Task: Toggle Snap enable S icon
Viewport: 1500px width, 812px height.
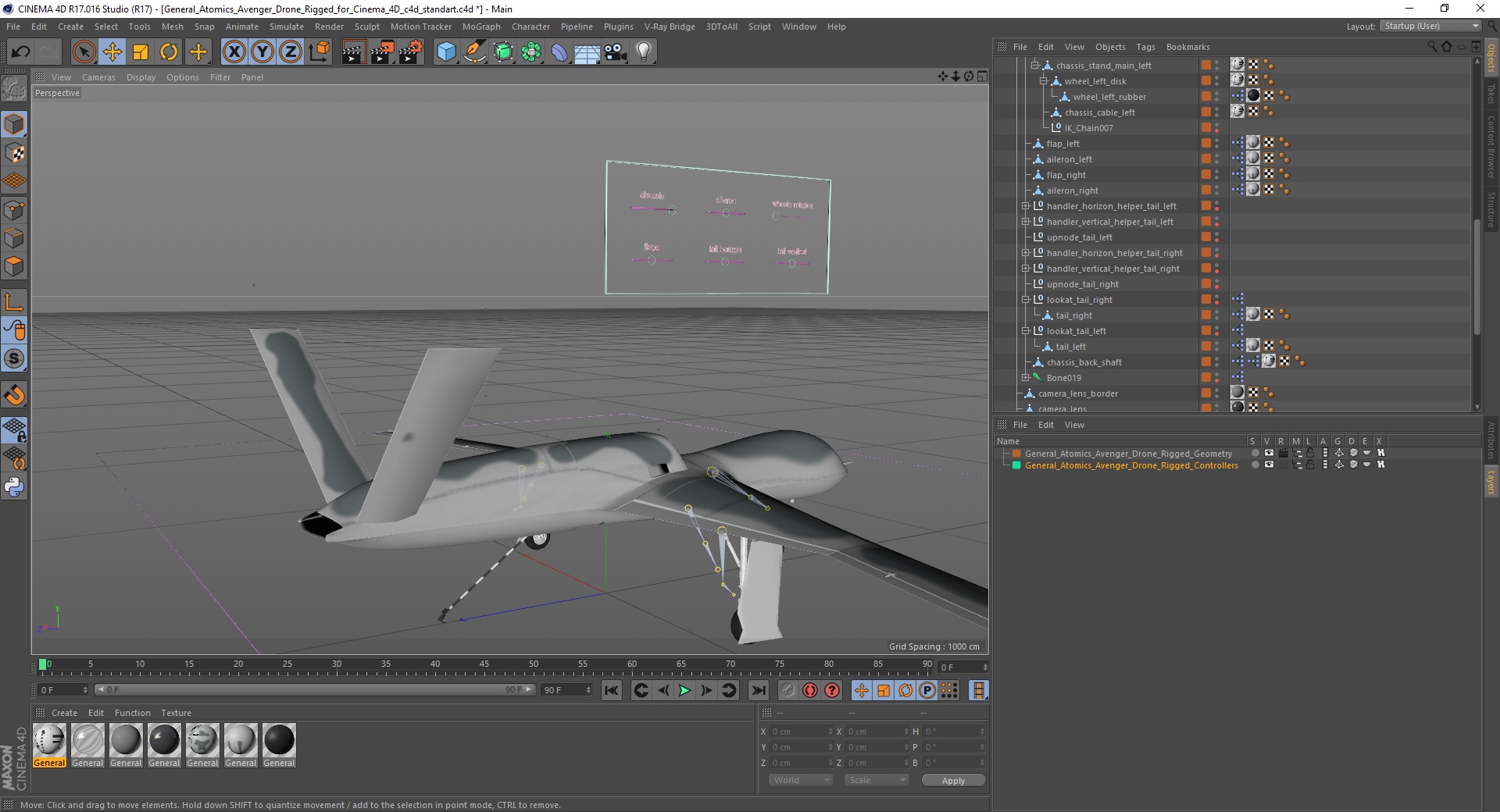Action: tap(14, 358)
